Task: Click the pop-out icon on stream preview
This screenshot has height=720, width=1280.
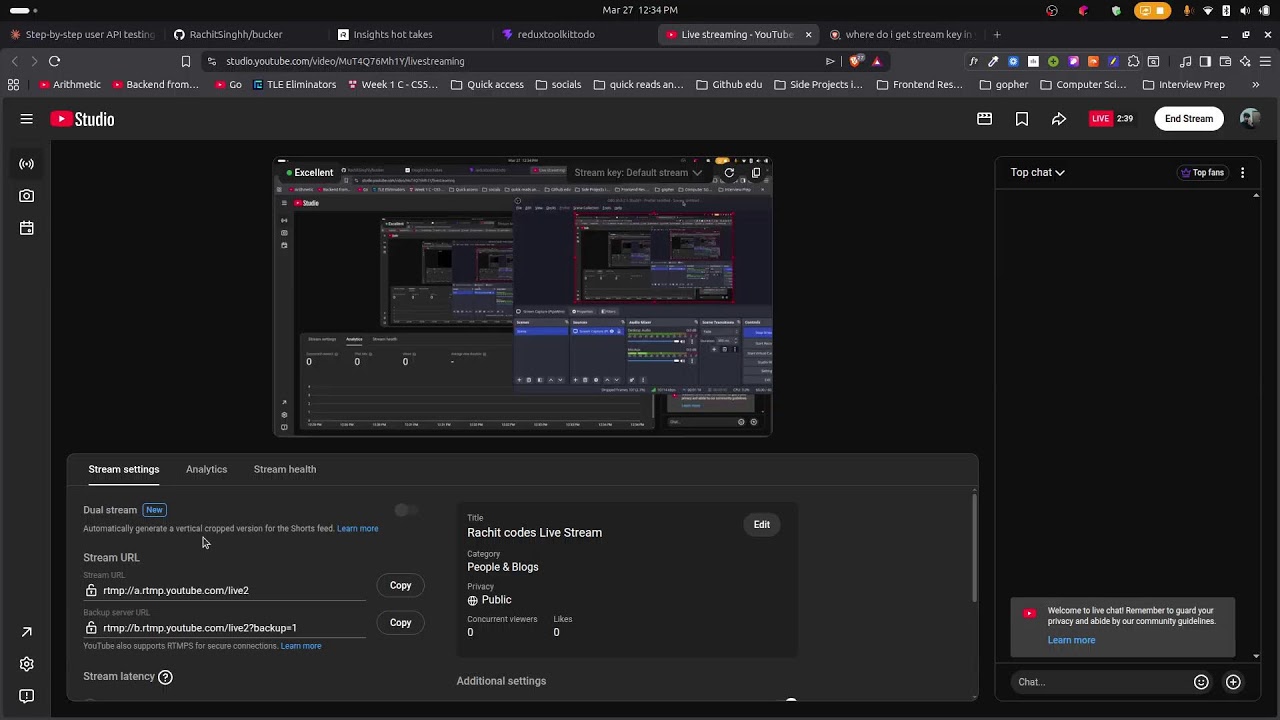Action: click(x=755, y=173)
